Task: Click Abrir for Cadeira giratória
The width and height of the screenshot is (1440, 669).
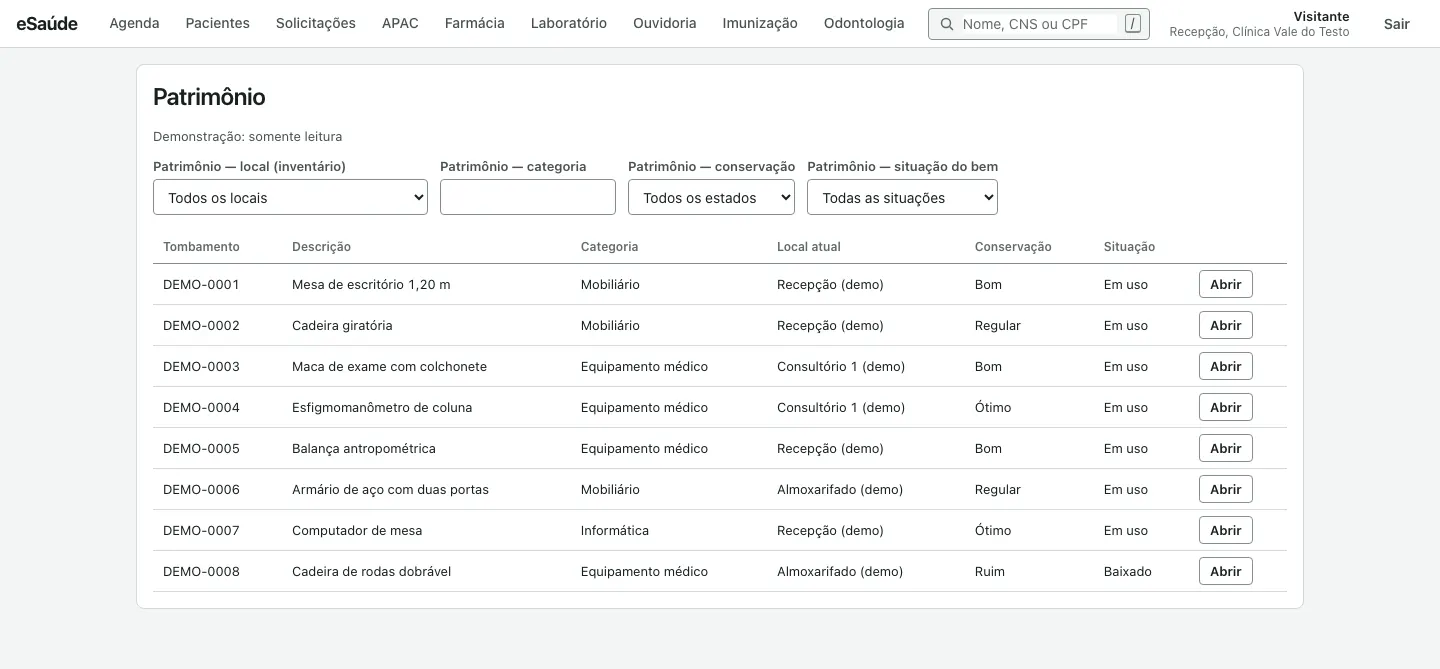Action: [x=1226, y=325]
